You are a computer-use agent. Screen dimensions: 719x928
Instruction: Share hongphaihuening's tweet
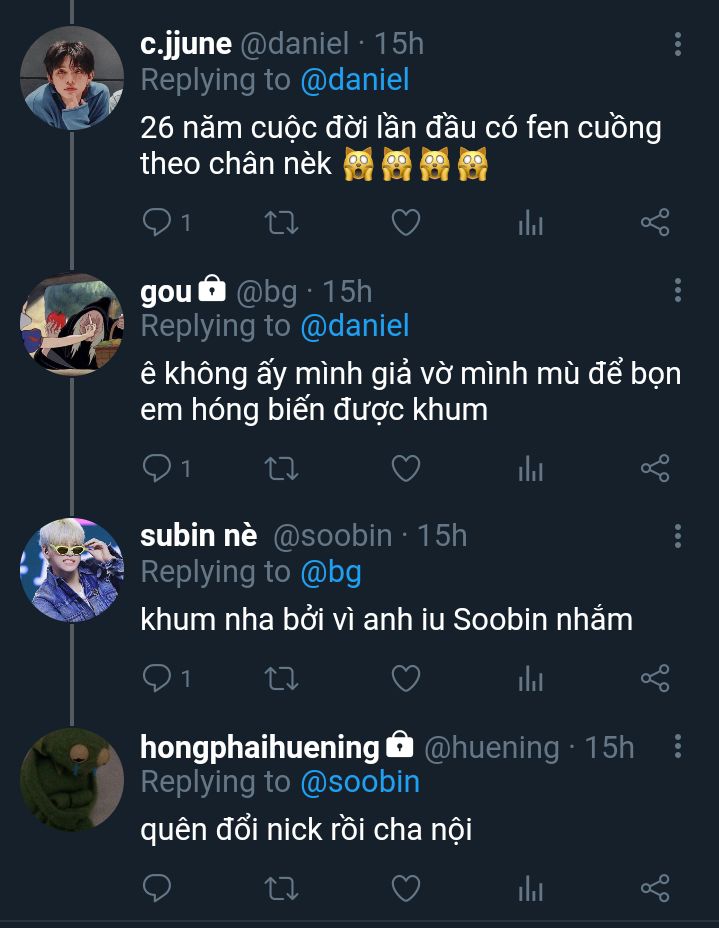[x=654, y=887]
